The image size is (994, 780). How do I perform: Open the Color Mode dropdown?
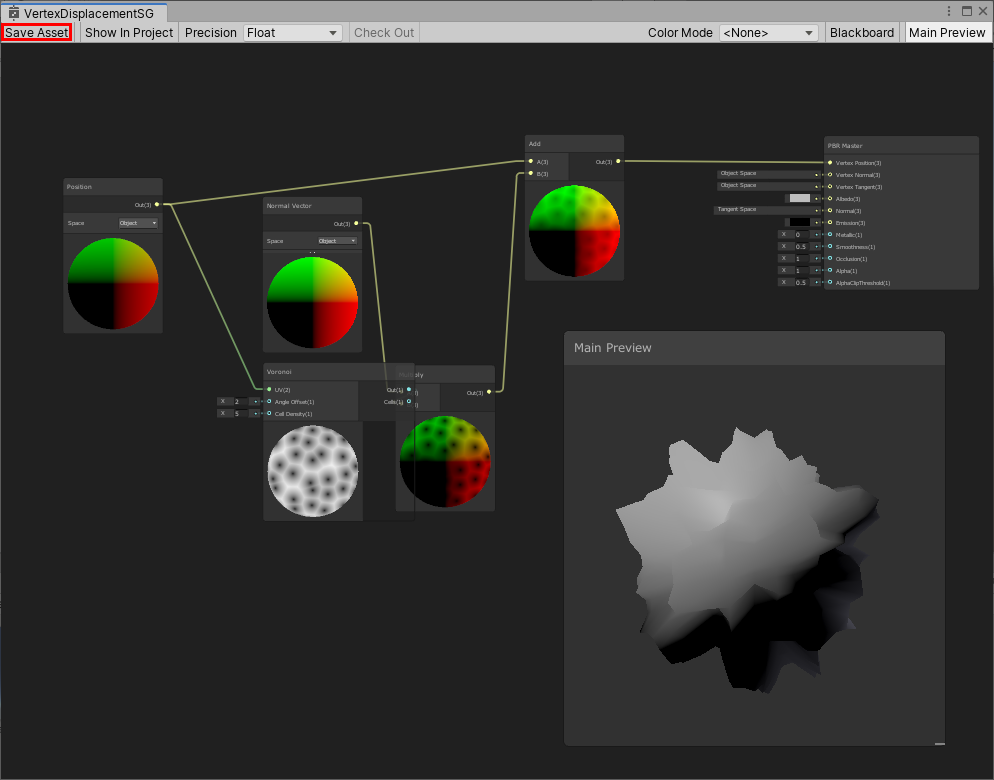coord(768,33)
